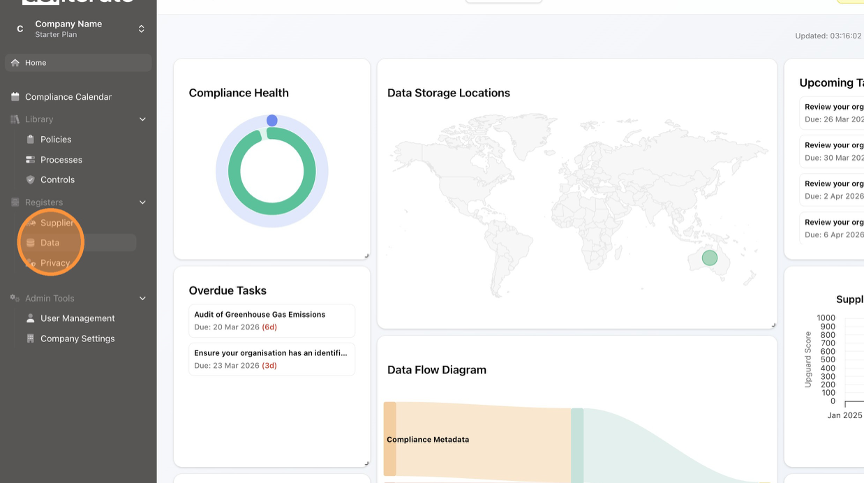Viewport: 864px width, 484px height.
Task: Click the Home icon in sidebar
Action: coord(15,63)
